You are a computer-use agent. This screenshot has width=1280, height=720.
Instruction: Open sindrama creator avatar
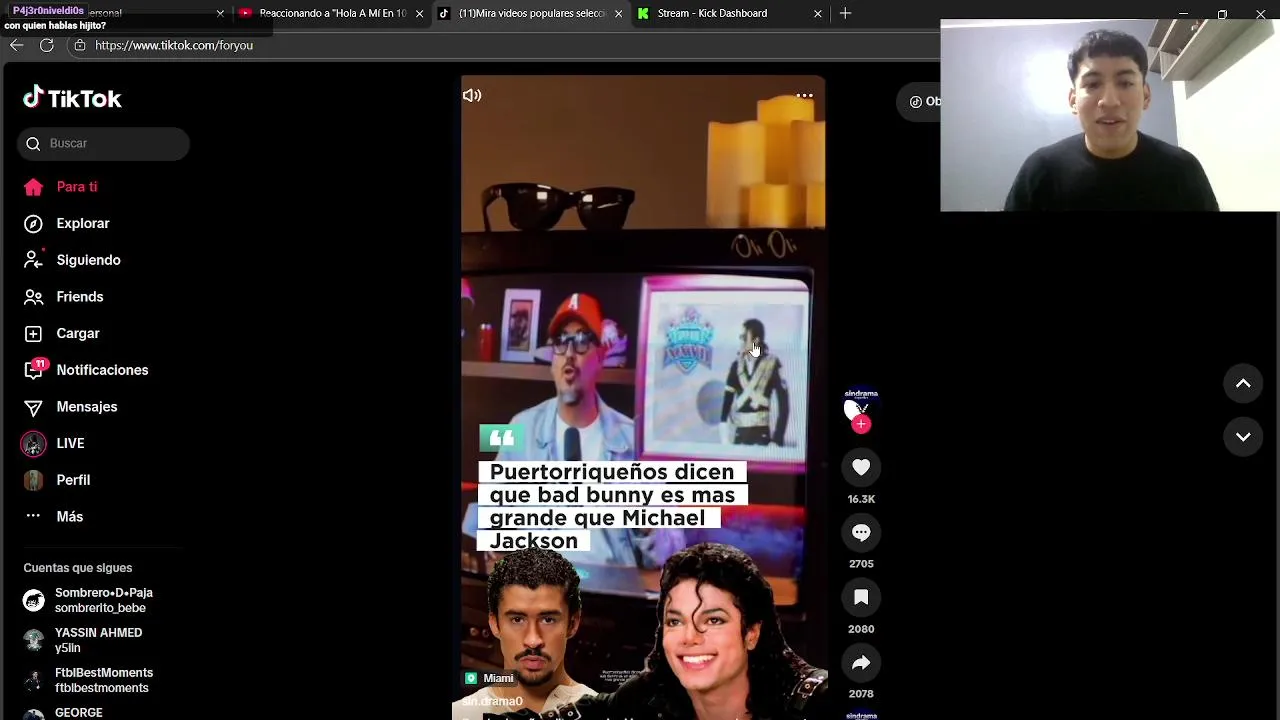pos(860,404)
